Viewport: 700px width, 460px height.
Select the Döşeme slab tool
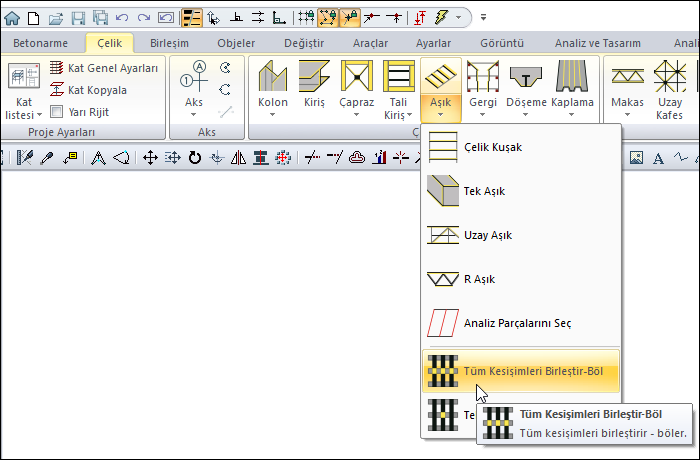coord(525,77)
